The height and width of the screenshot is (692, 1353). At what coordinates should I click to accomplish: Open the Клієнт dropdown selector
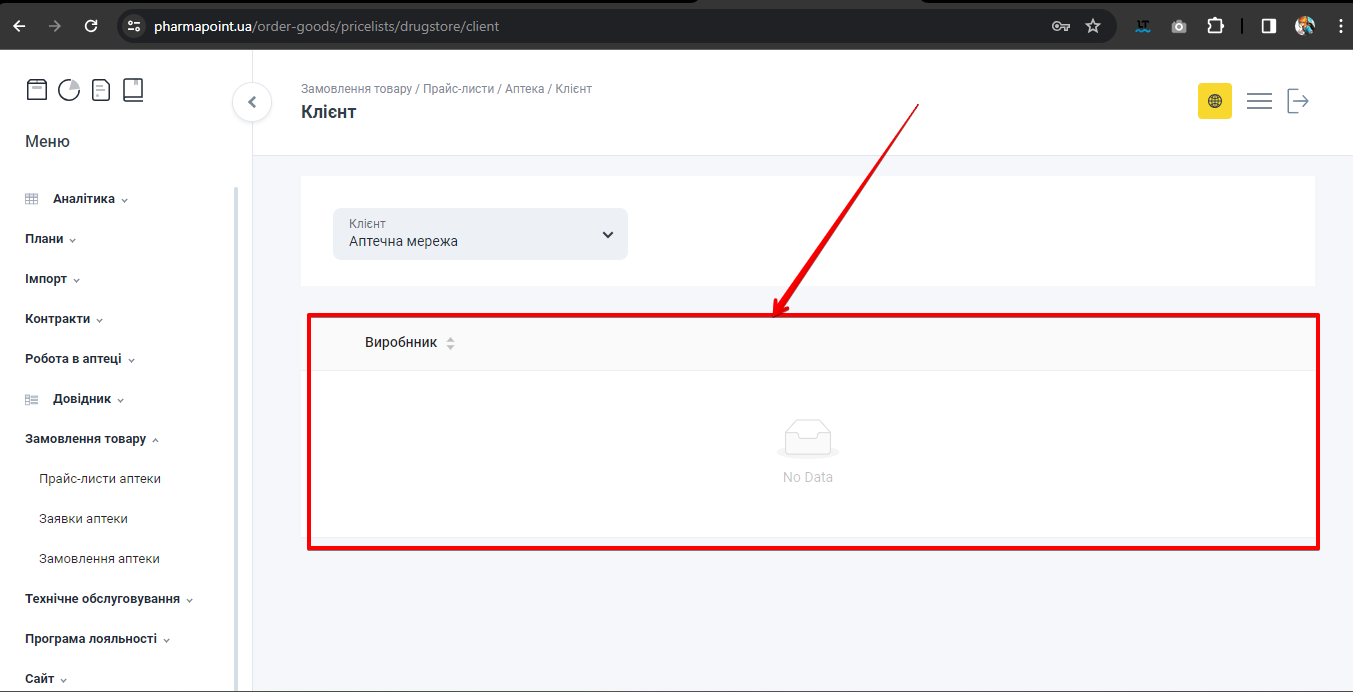tap(480, 234)
